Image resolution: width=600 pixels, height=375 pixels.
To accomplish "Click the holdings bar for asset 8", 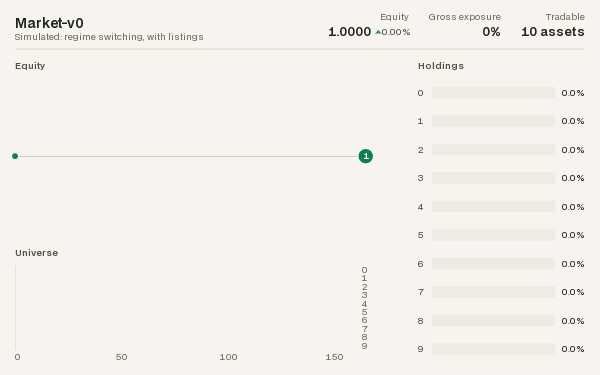I will (493, 321).
